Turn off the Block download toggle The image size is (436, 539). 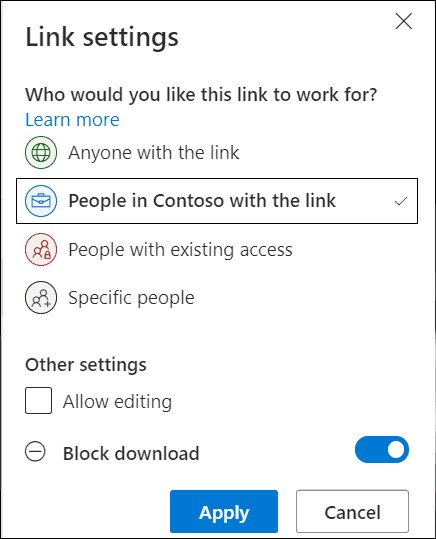(382, 450)
